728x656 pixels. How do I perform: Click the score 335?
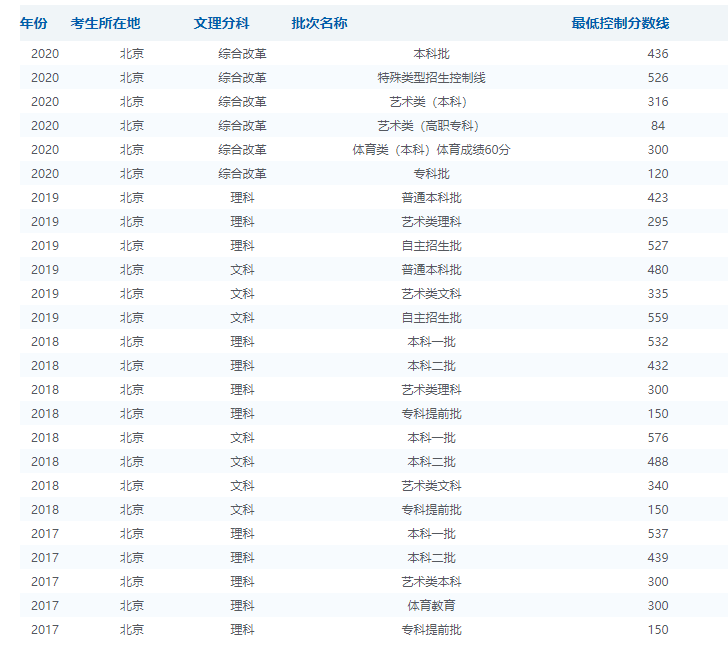658,294
